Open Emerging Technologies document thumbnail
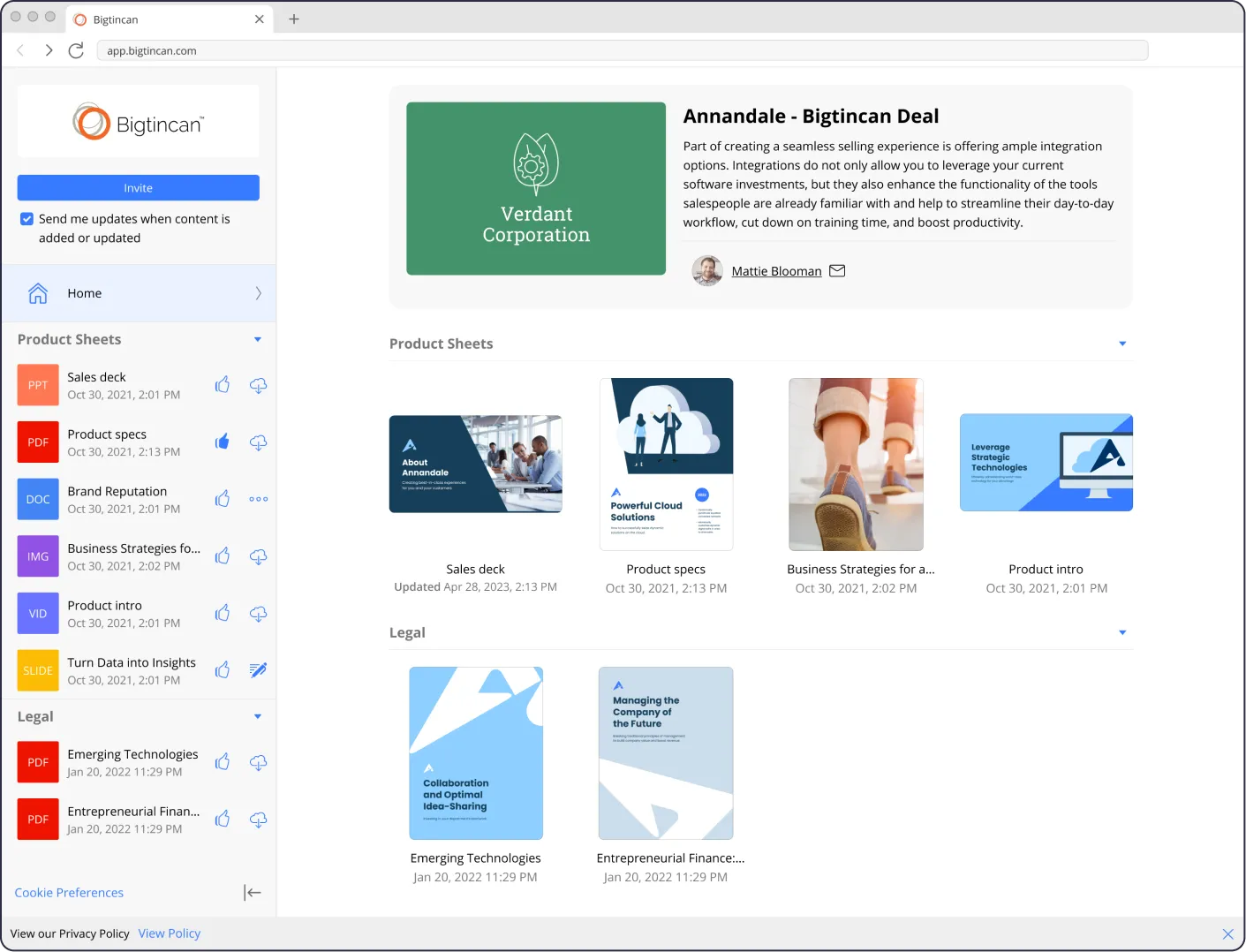1246x952 pixels. [x=476, y=753]
